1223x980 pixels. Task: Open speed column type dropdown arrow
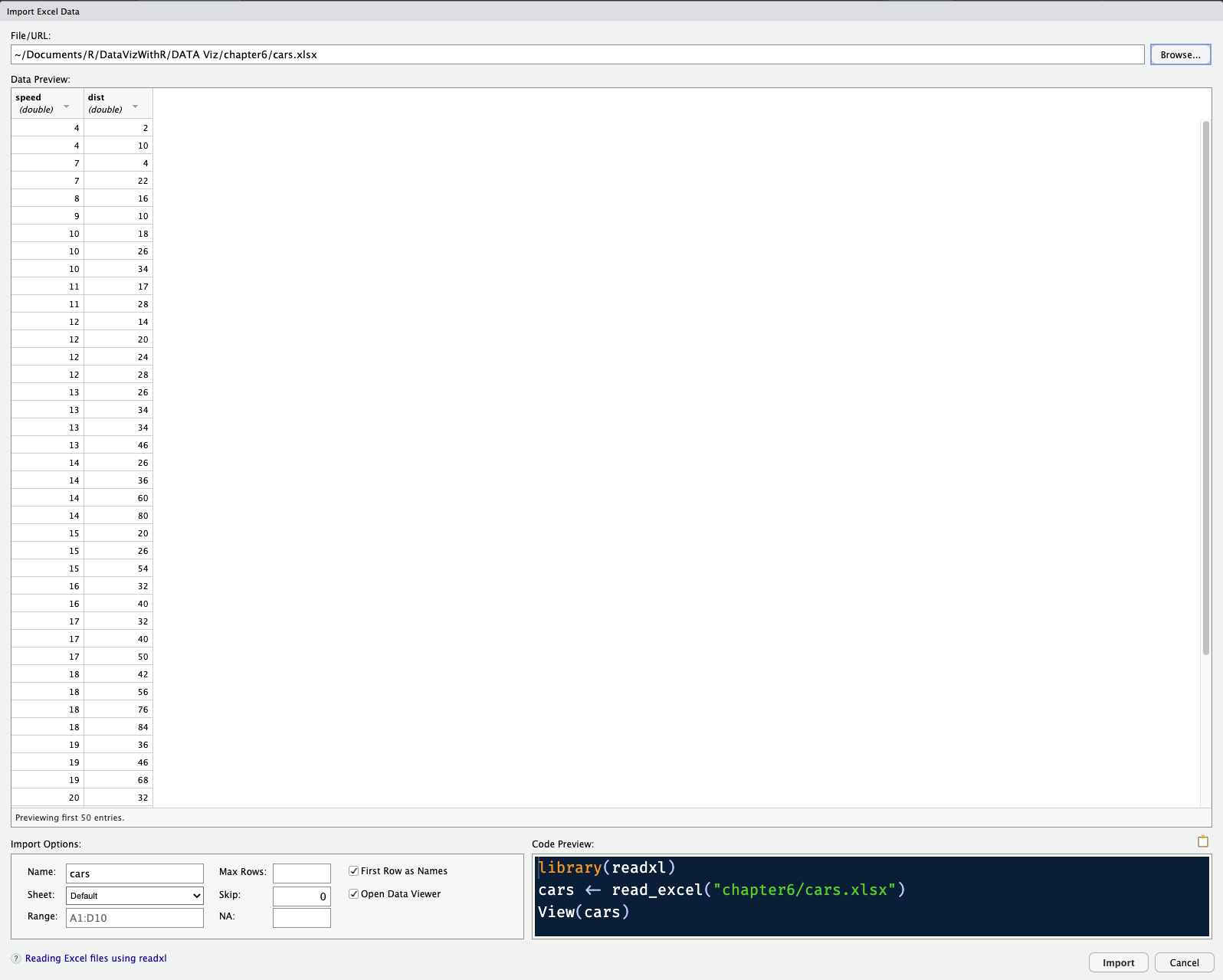click(67, 107)
